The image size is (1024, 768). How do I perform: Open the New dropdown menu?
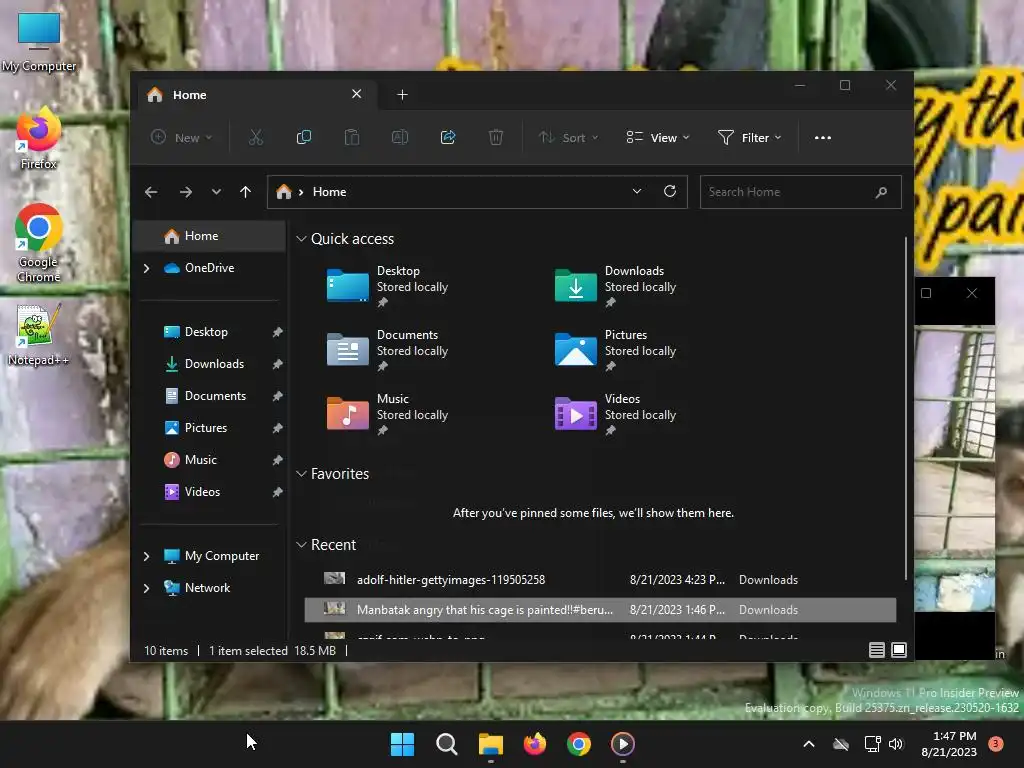pyautogui.click(x=182, y=138)
